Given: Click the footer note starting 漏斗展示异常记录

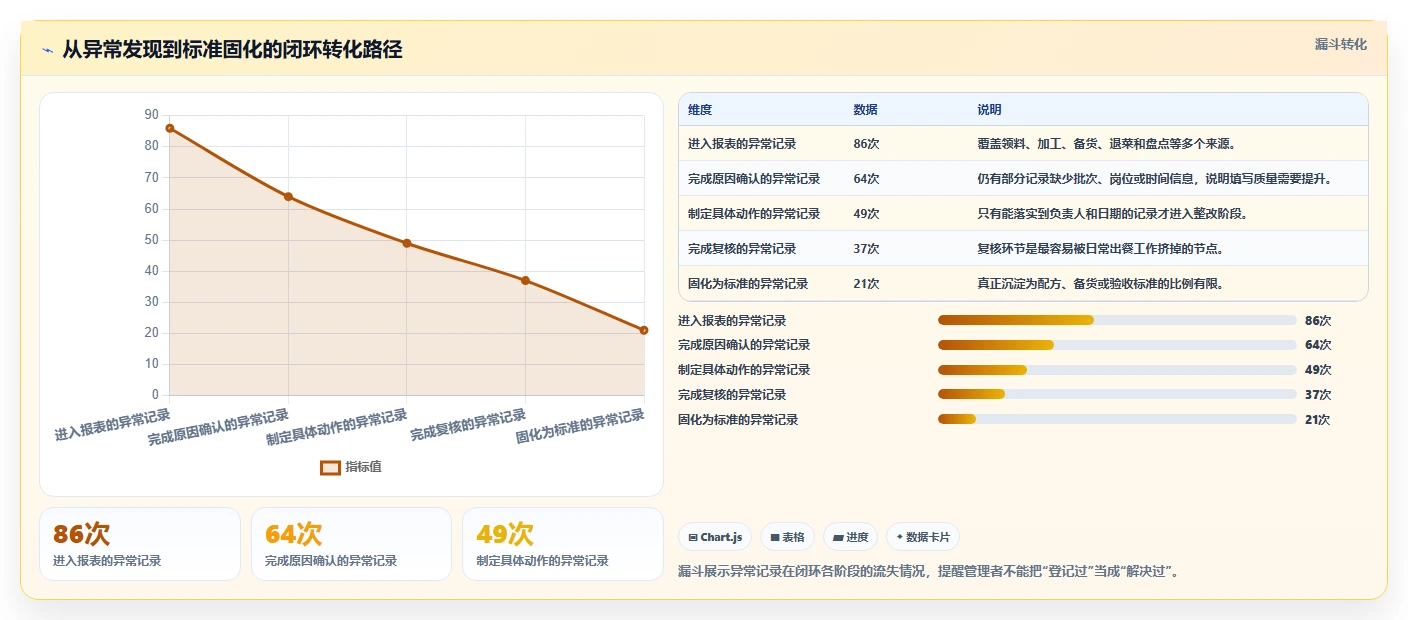Looking at the screenshot, I should [929, 572].
